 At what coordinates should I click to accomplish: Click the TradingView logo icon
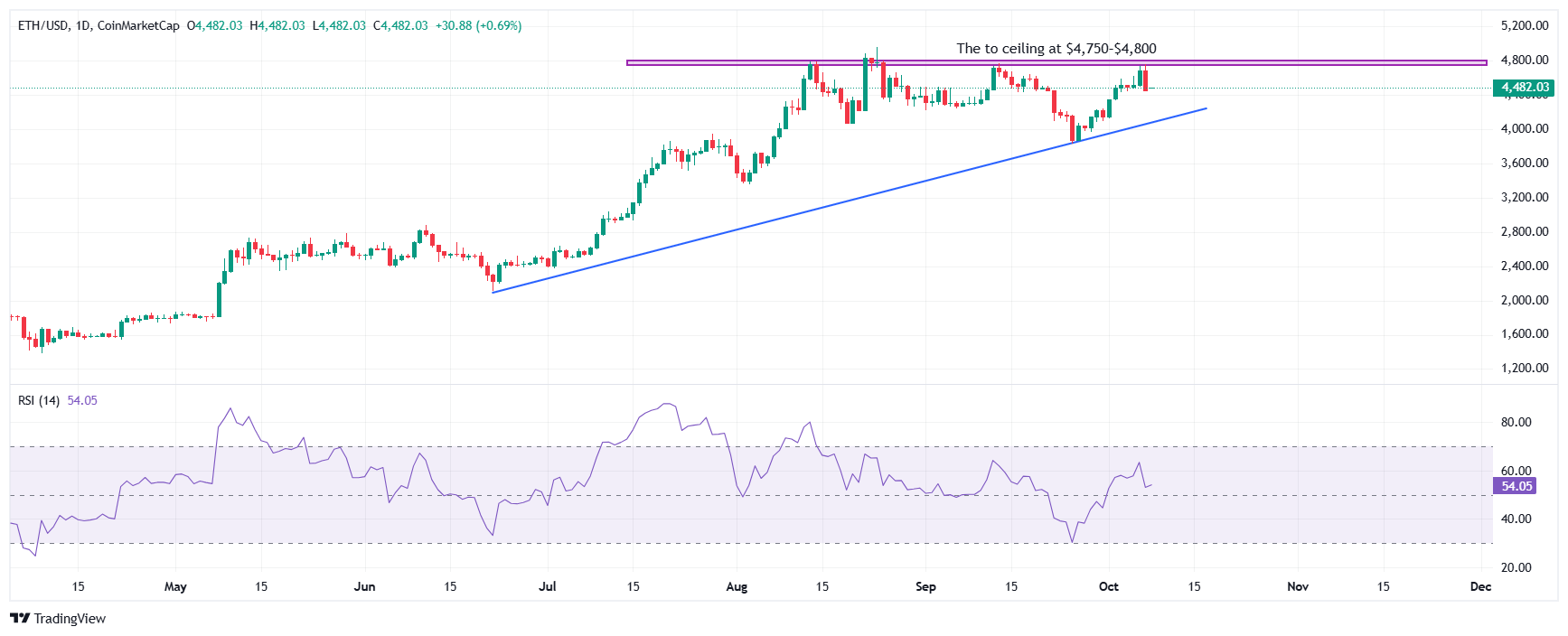tap(20, 619)
